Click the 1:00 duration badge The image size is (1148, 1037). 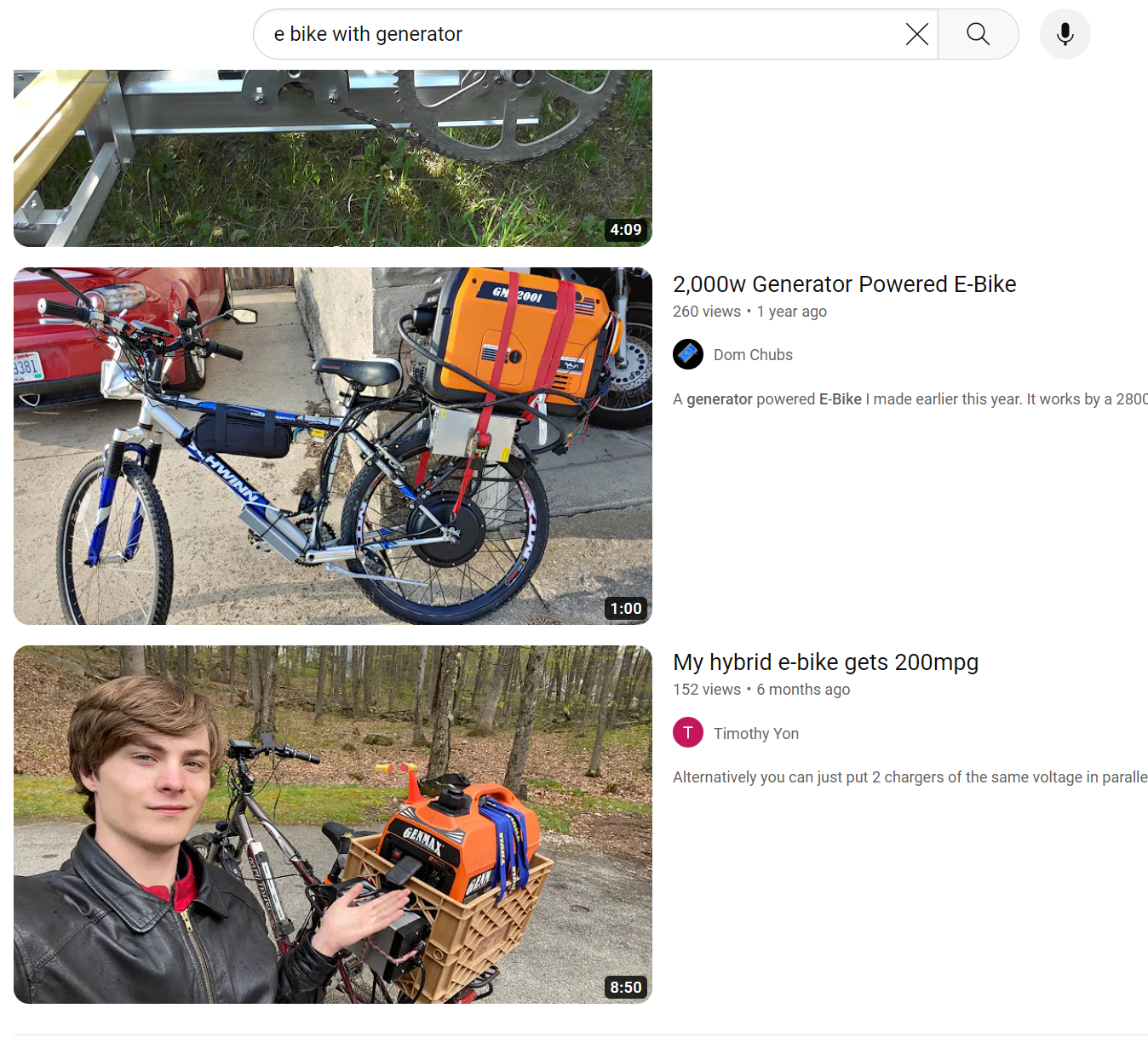coord(626,609)
